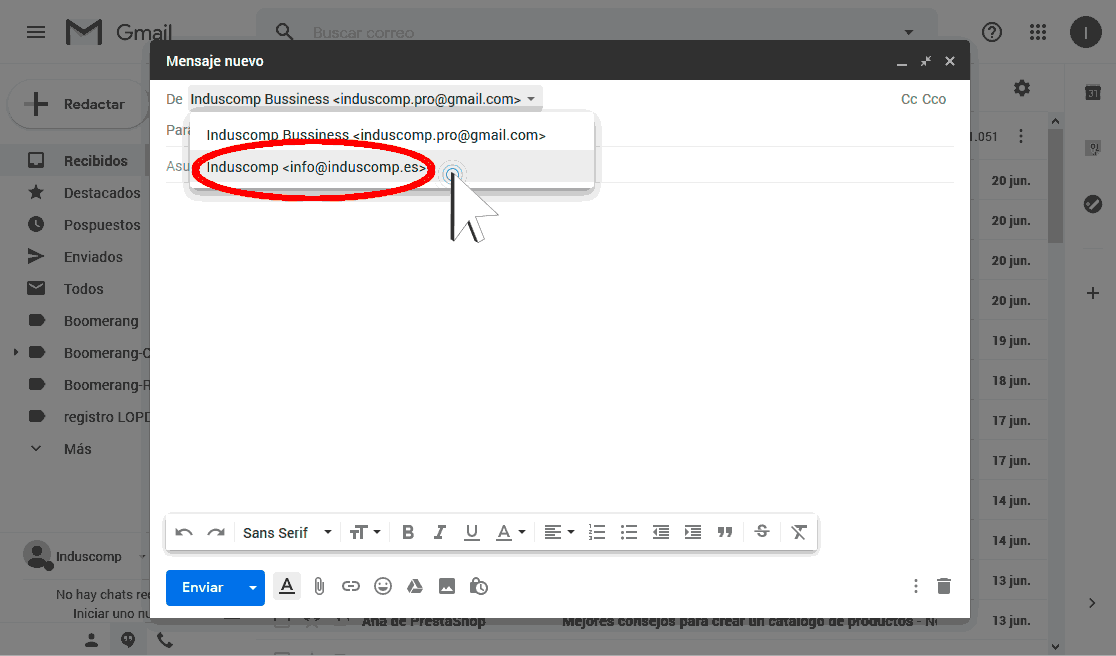Open the phone calls tab icon
Viewport: 1116px width, 656px height.
164,640
